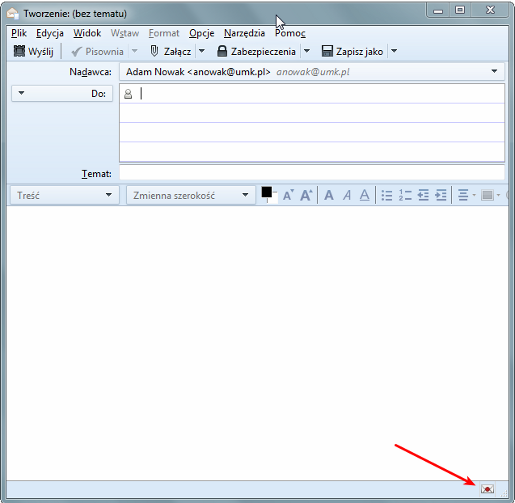The image size is (515, 503).
Task: Underline the selected text
Action: 365,195
